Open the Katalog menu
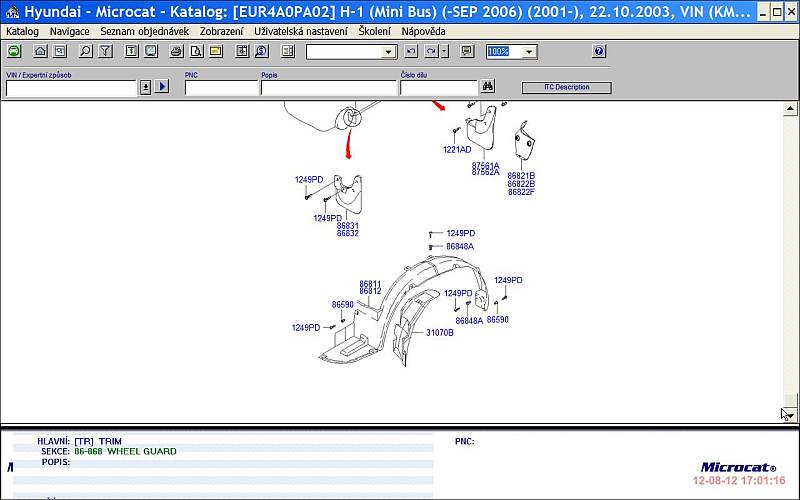The image size is (800, 500). click(x=22, y=31)
